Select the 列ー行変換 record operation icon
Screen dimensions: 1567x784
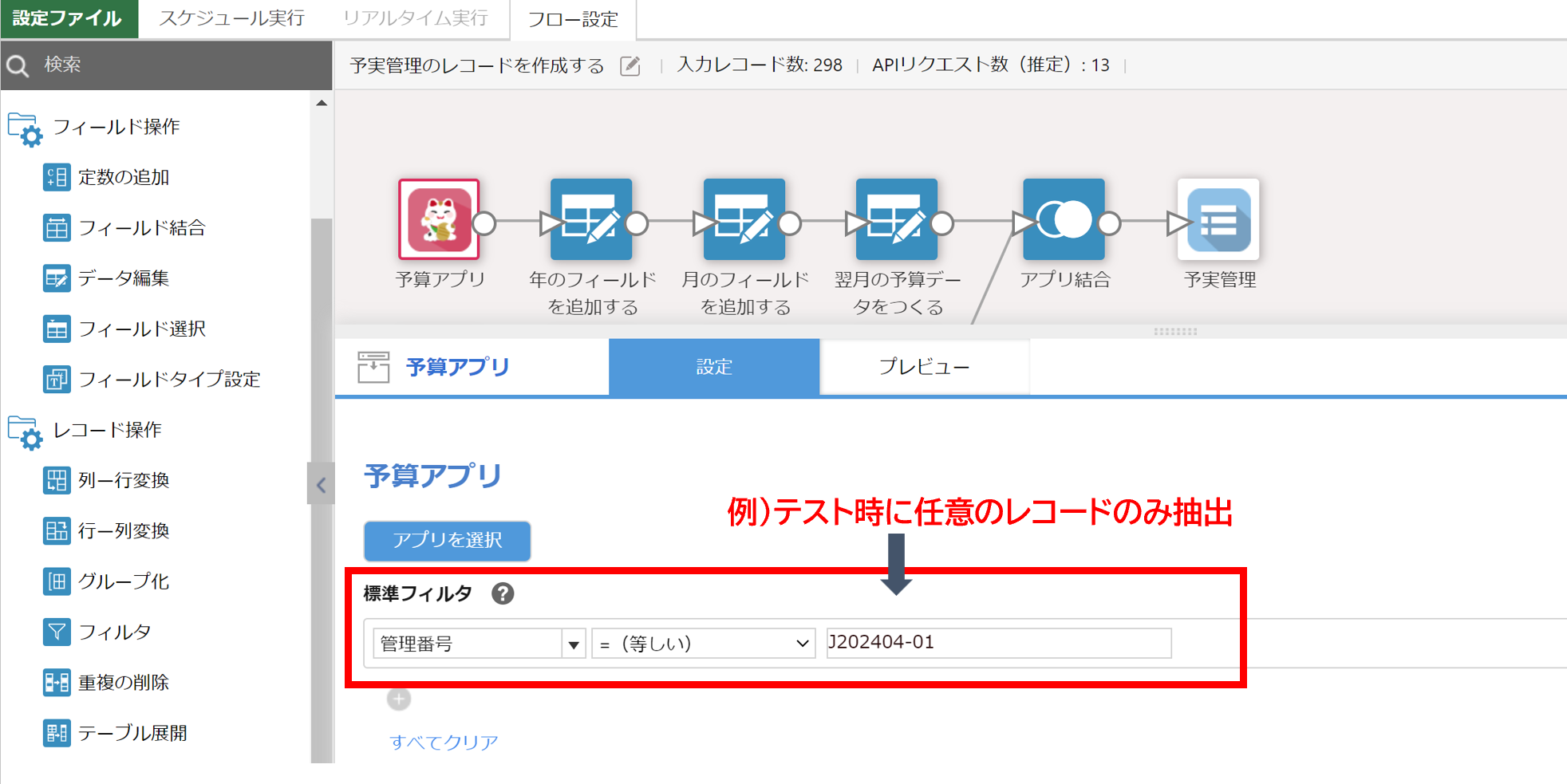click(x=55, y=480)
